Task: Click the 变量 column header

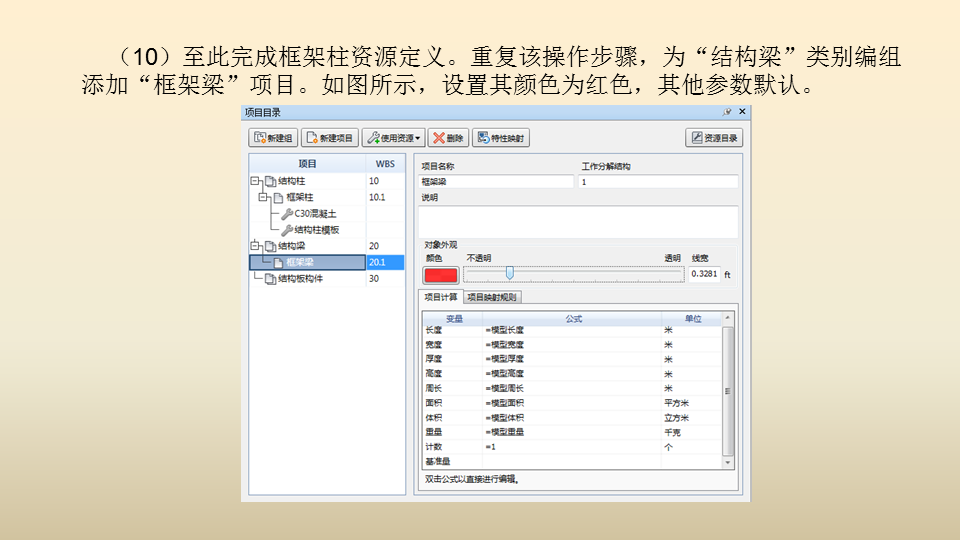Action: point(454,318)
